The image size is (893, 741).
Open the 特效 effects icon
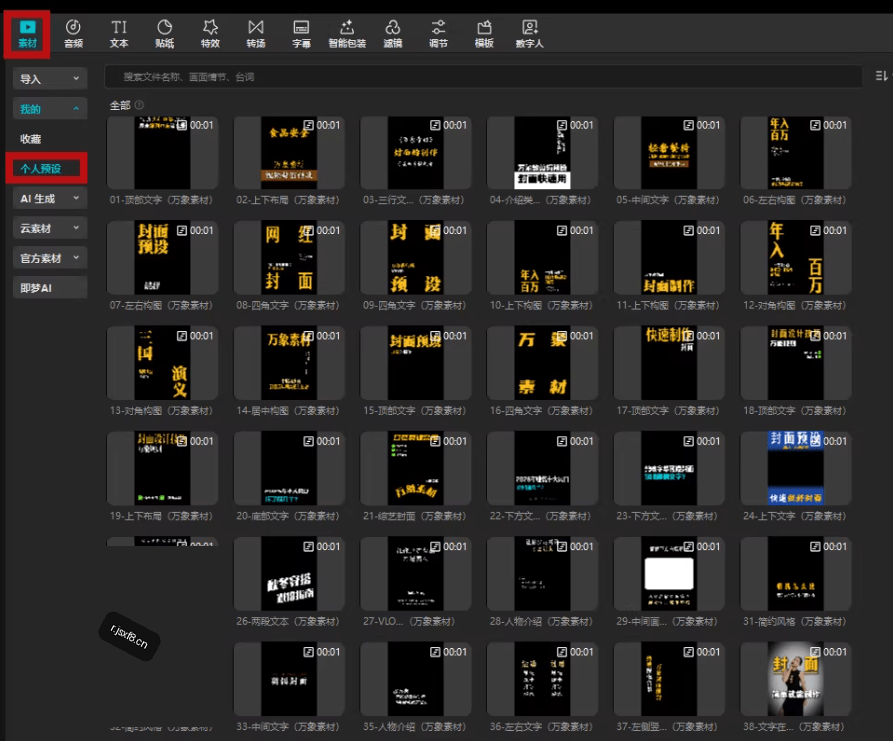(210, 34)
